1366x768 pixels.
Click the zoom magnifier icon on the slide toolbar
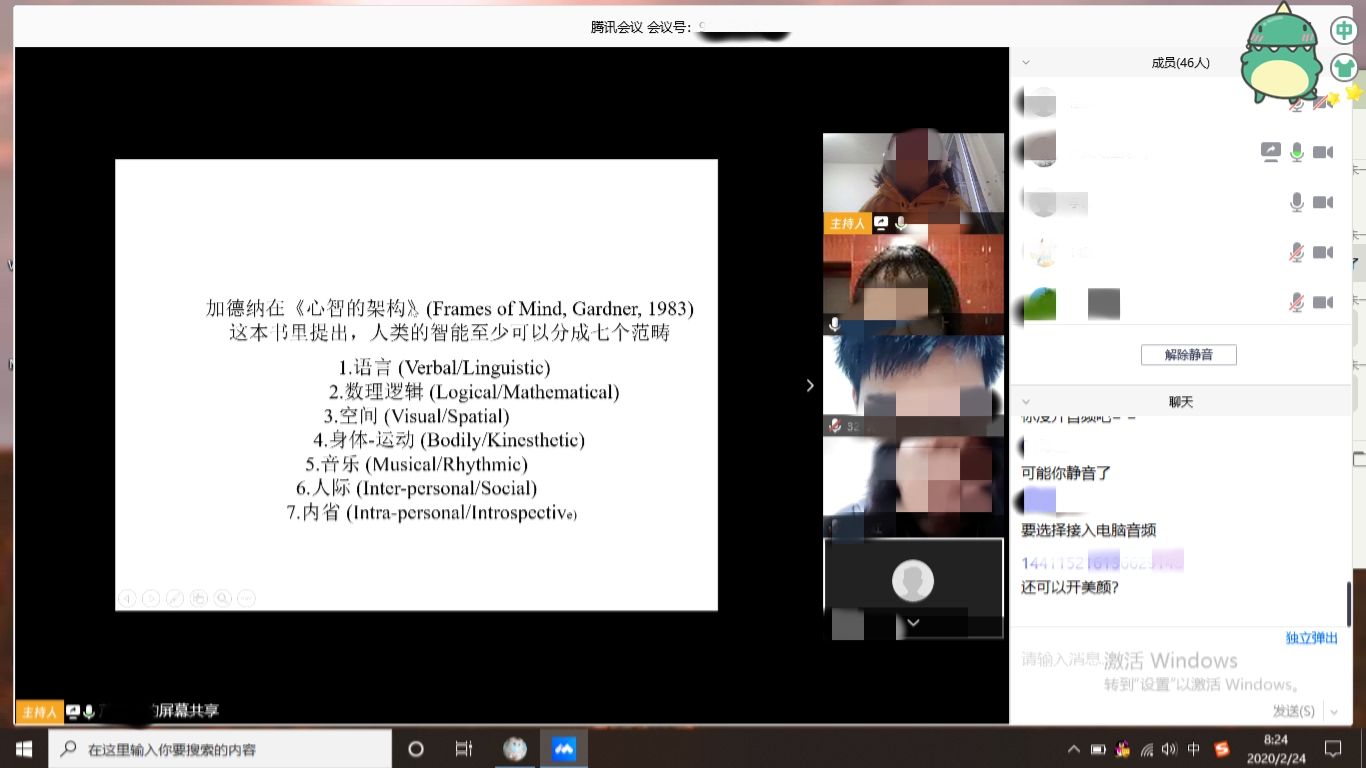coord(222,598)
